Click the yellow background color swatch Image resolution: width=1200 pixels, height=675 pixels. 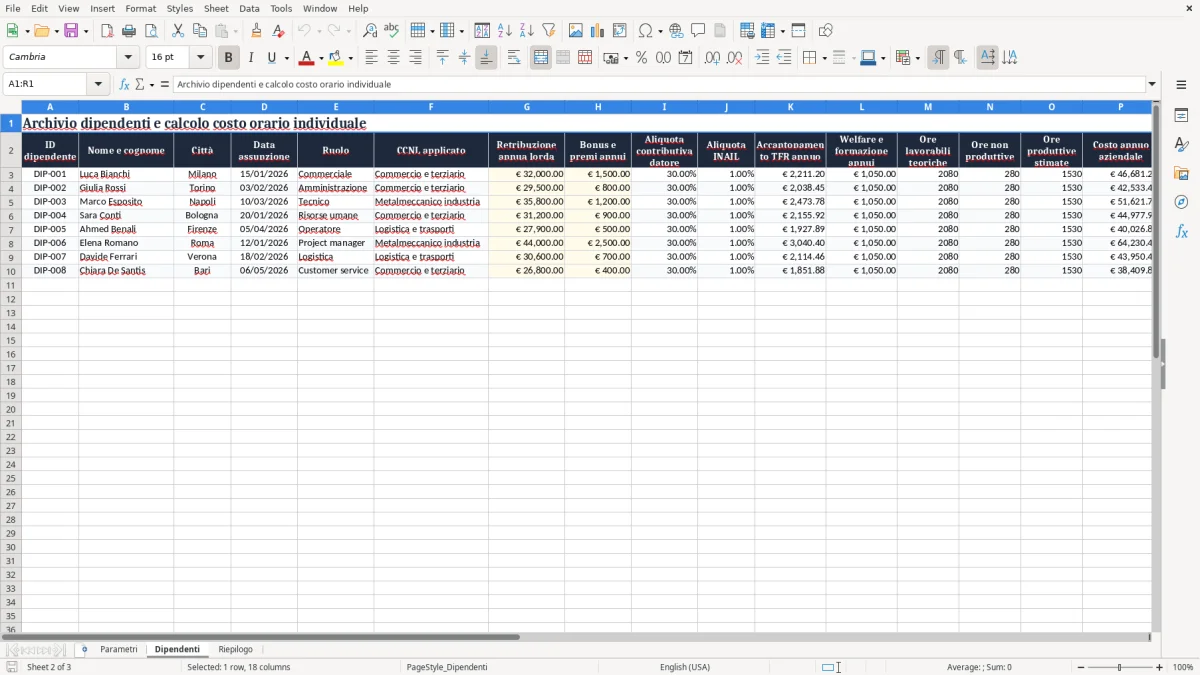[336, 58]
